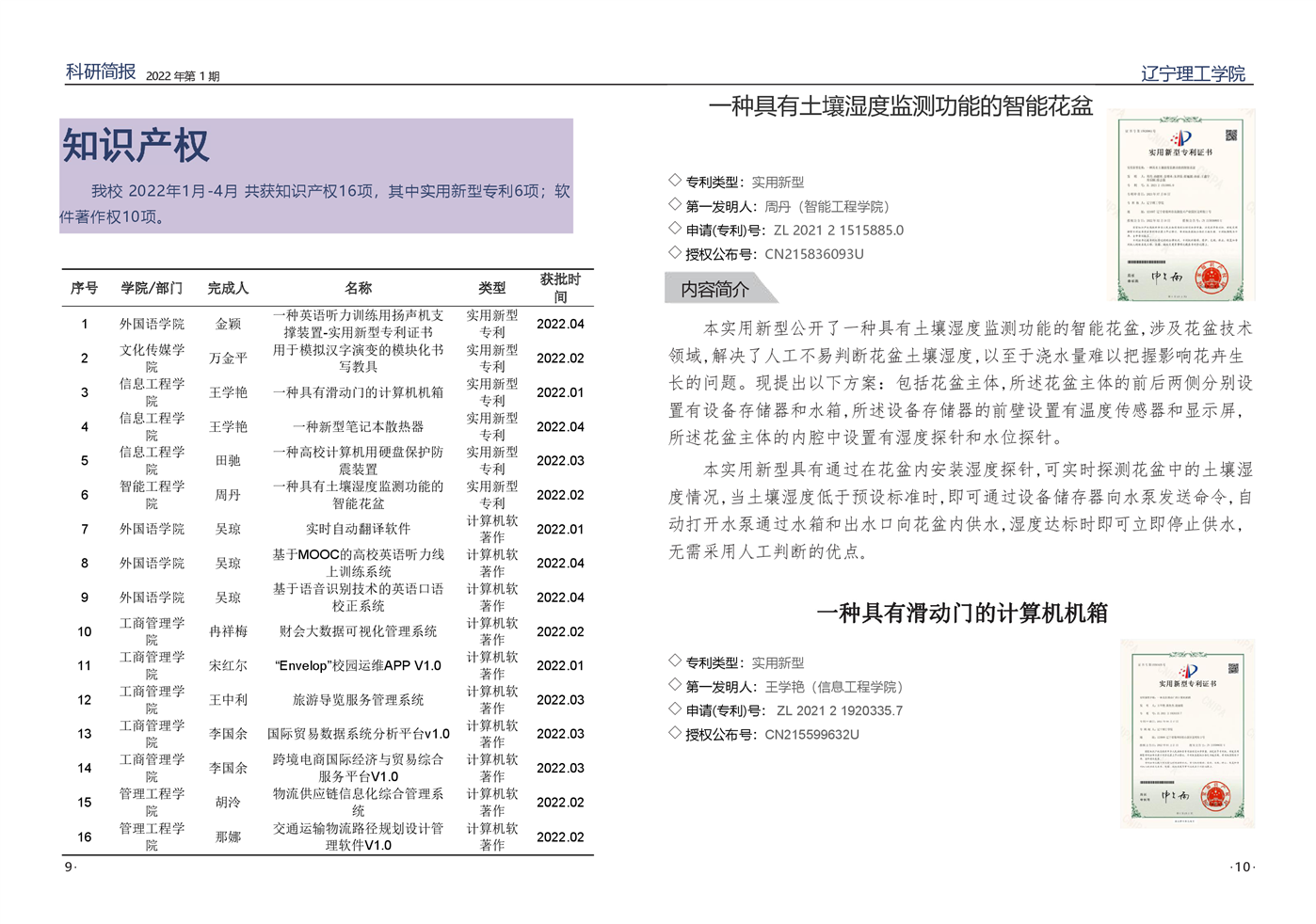This screenshot has height=924, width=1316.
Task: Click the 学院/部门 column header
Action: 152,288
